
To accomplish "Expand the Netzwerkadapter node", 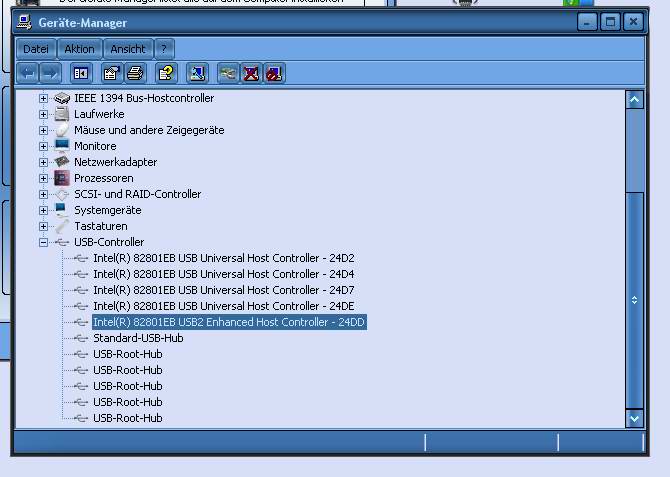I will click(x=43, y=162).
